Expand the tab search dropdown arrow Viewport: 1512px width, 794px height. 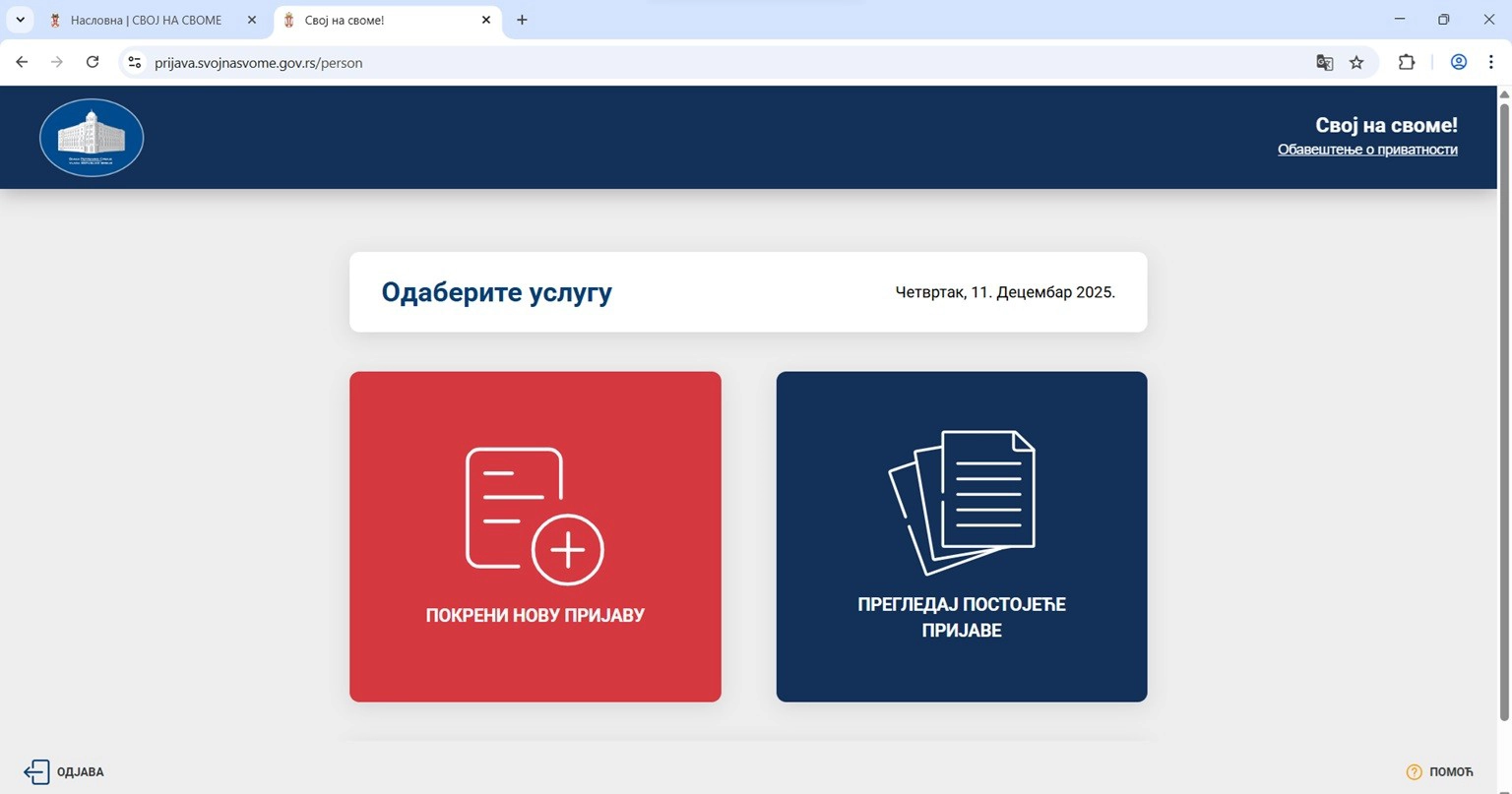[20, 20]
